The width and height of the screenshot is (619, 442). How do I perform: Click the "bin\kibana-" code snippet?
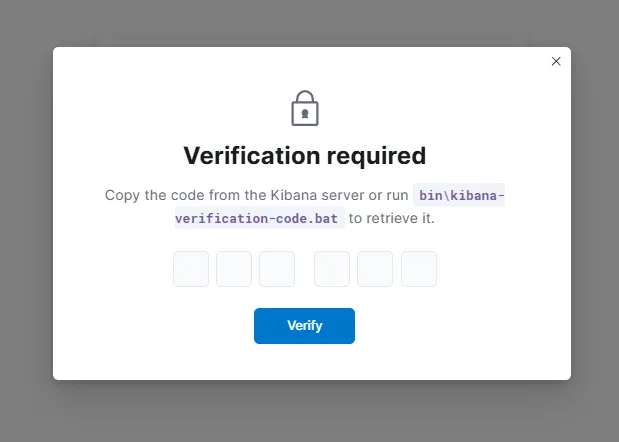[459, 195]
